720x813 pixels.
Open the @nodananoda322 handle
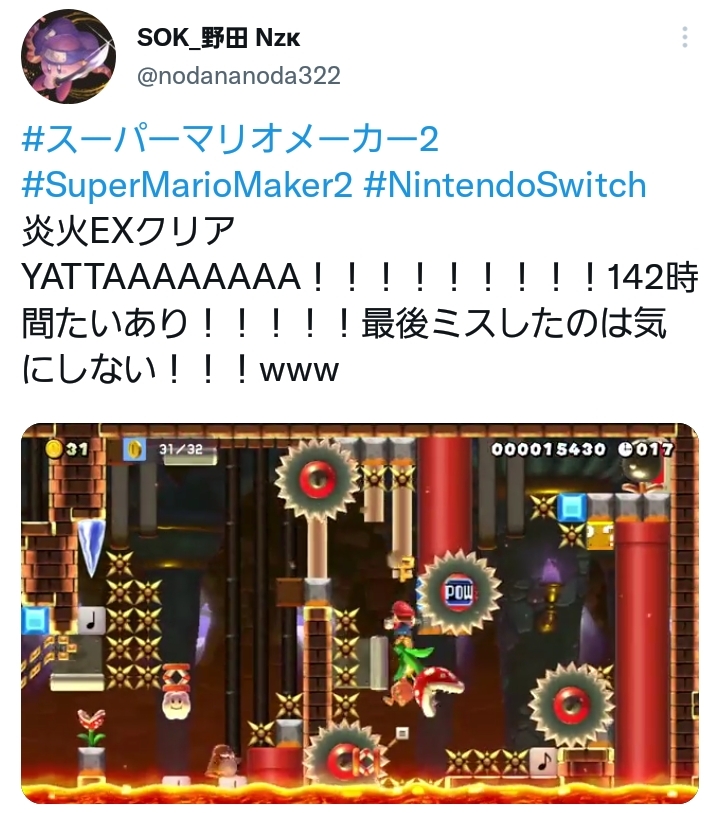click(x=238, y=76)
